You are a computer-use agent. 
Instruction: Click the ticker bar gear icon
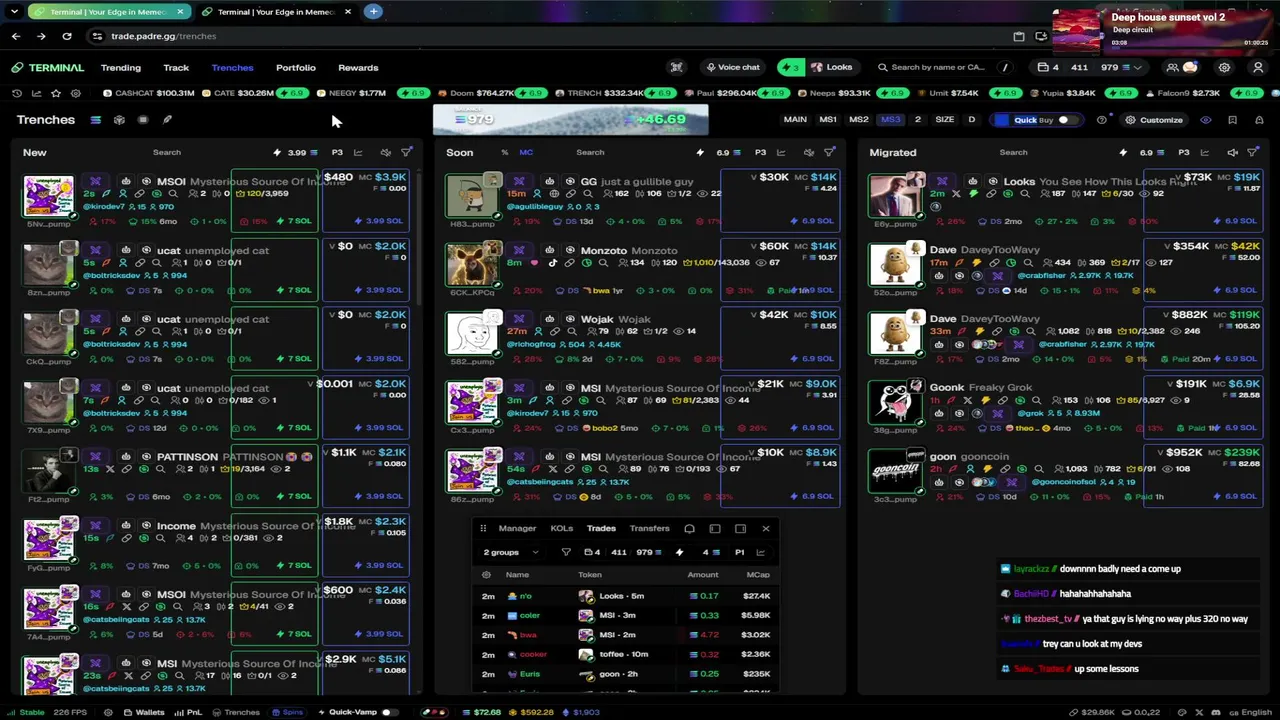pos(75,93)
